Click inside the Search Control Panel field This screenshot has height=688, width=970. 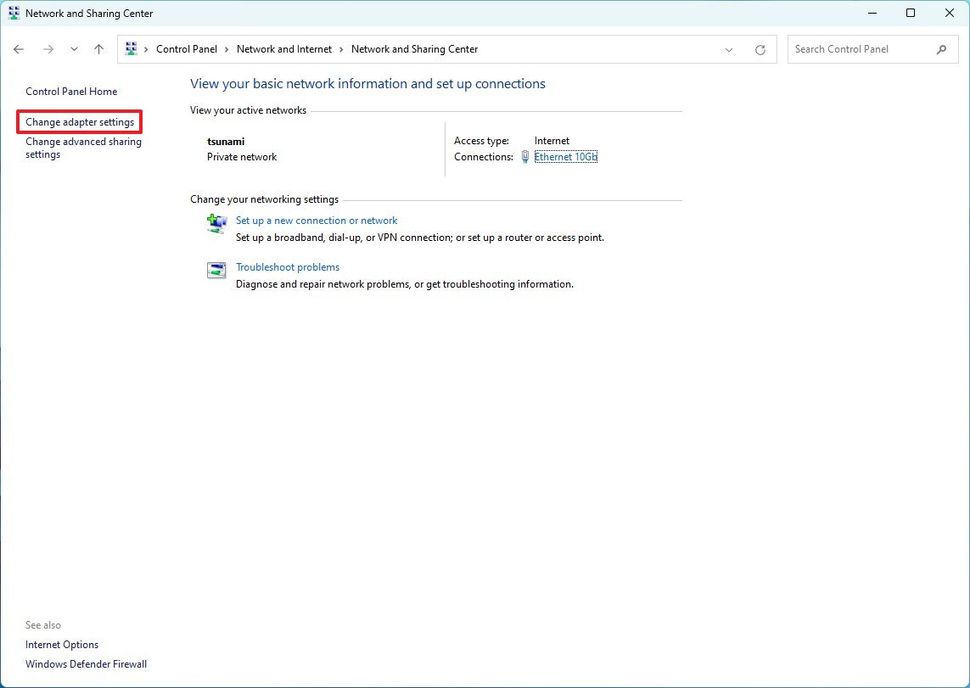[860, 48]
